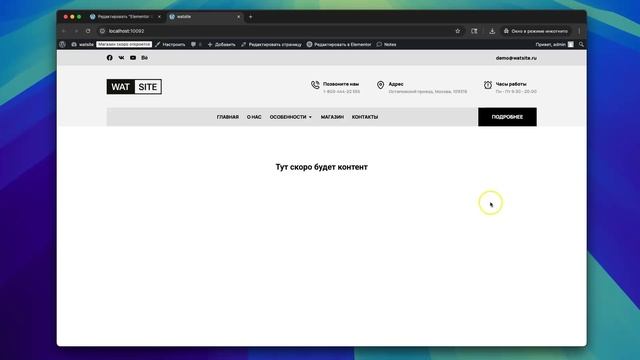Bookmark this page with the star

point(458,31)
